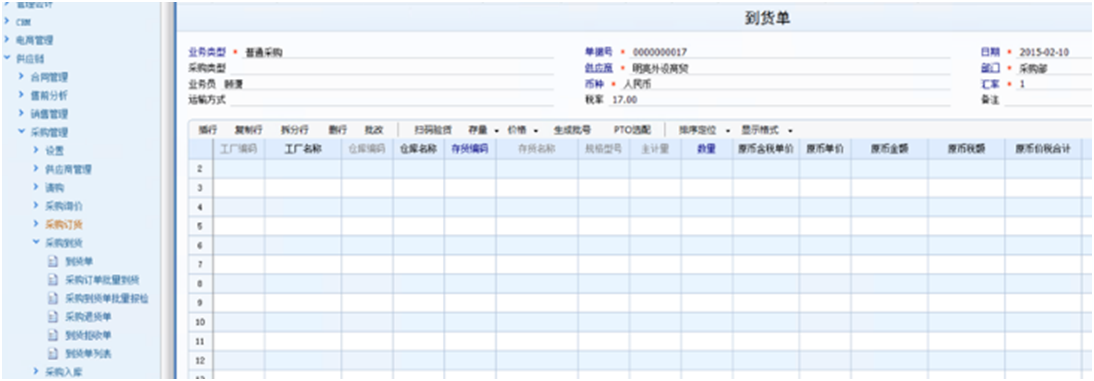
Task: Click the 存货编码 column header
Action: pos(470,149)
